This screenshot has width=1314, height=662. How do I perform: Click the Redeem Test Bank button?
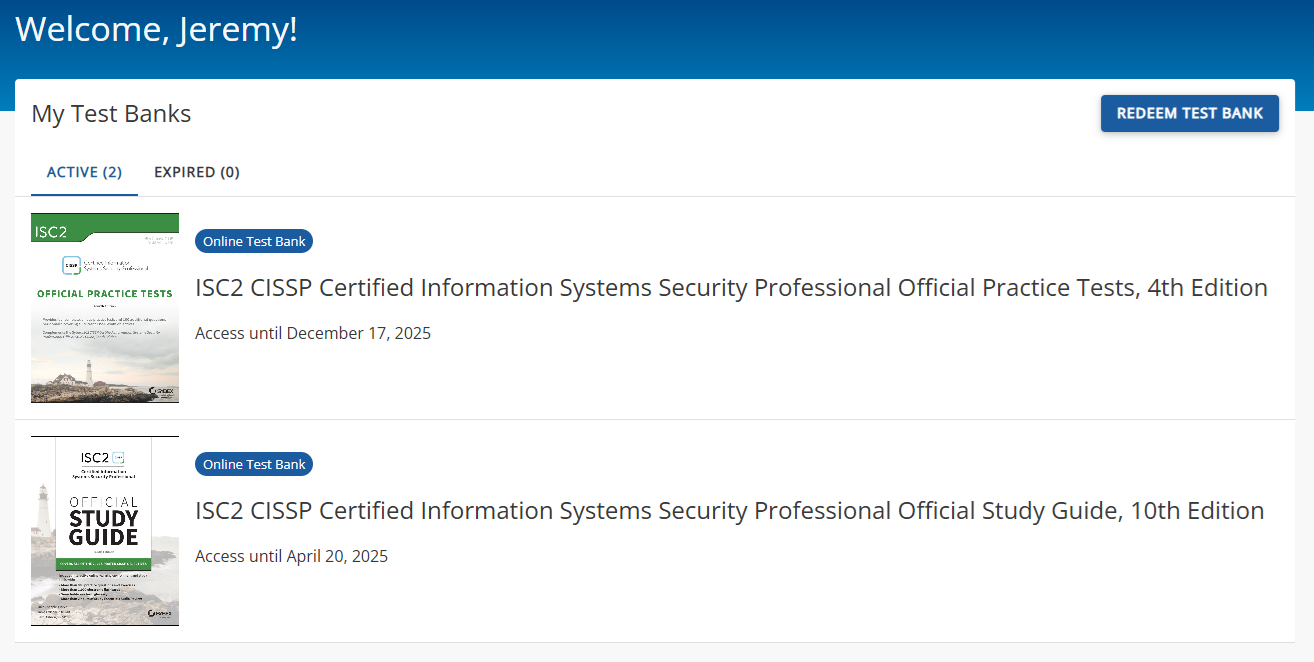tap(1189, 113)
